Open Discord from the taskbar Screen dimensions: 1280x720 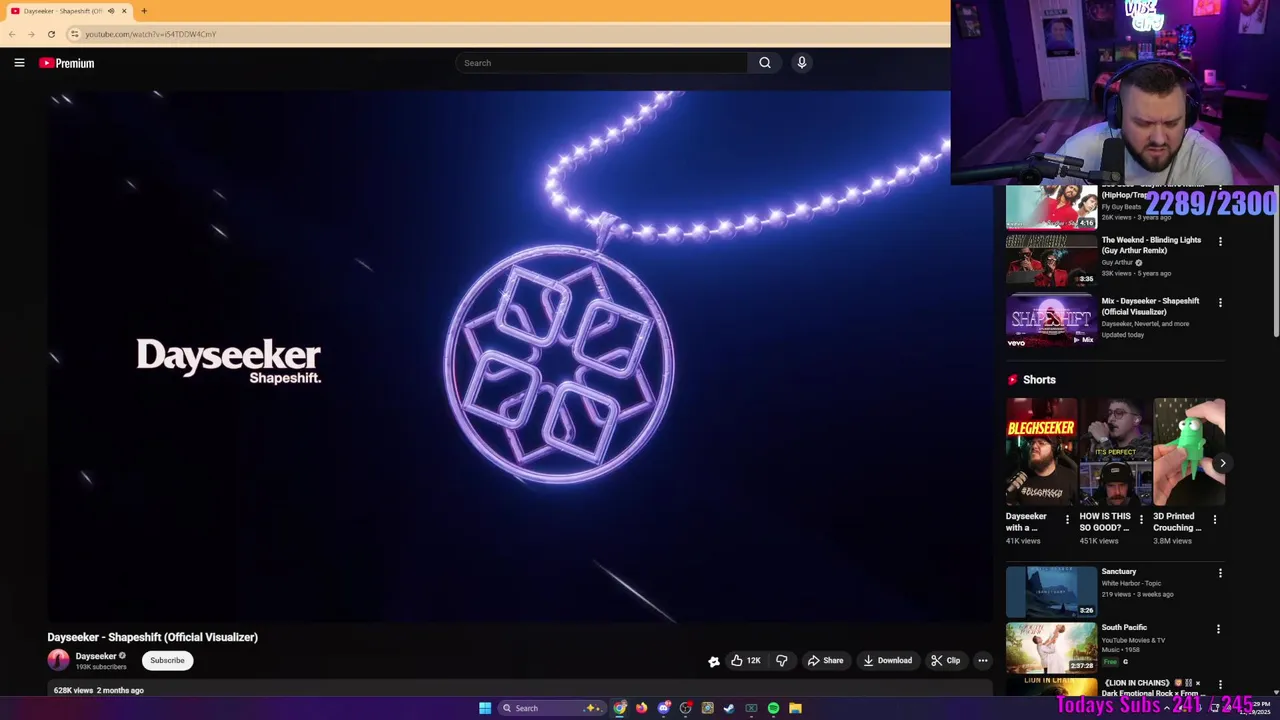pos(664,708)
